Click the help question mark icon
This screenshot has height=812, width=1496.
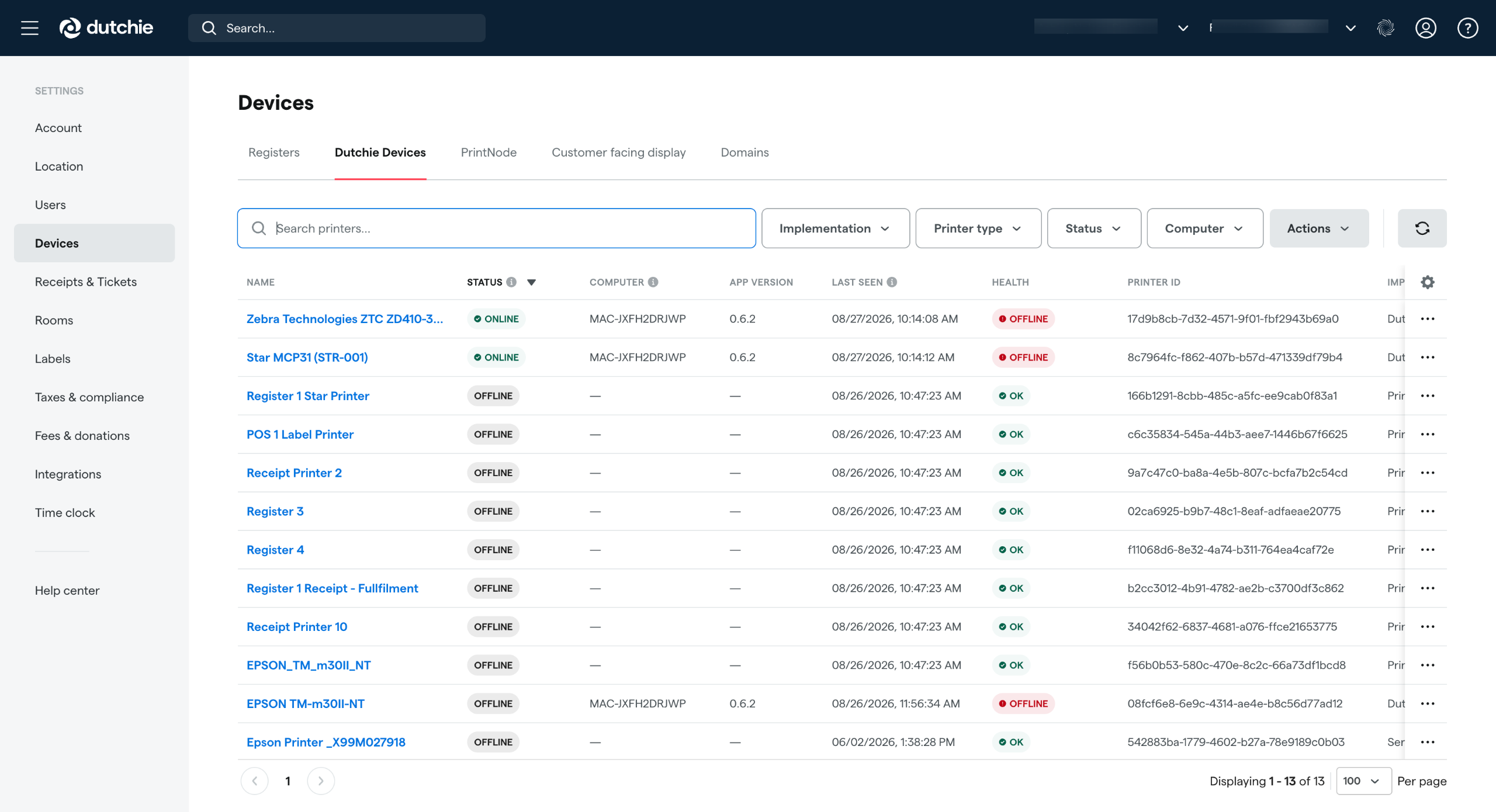point(1467,28)
